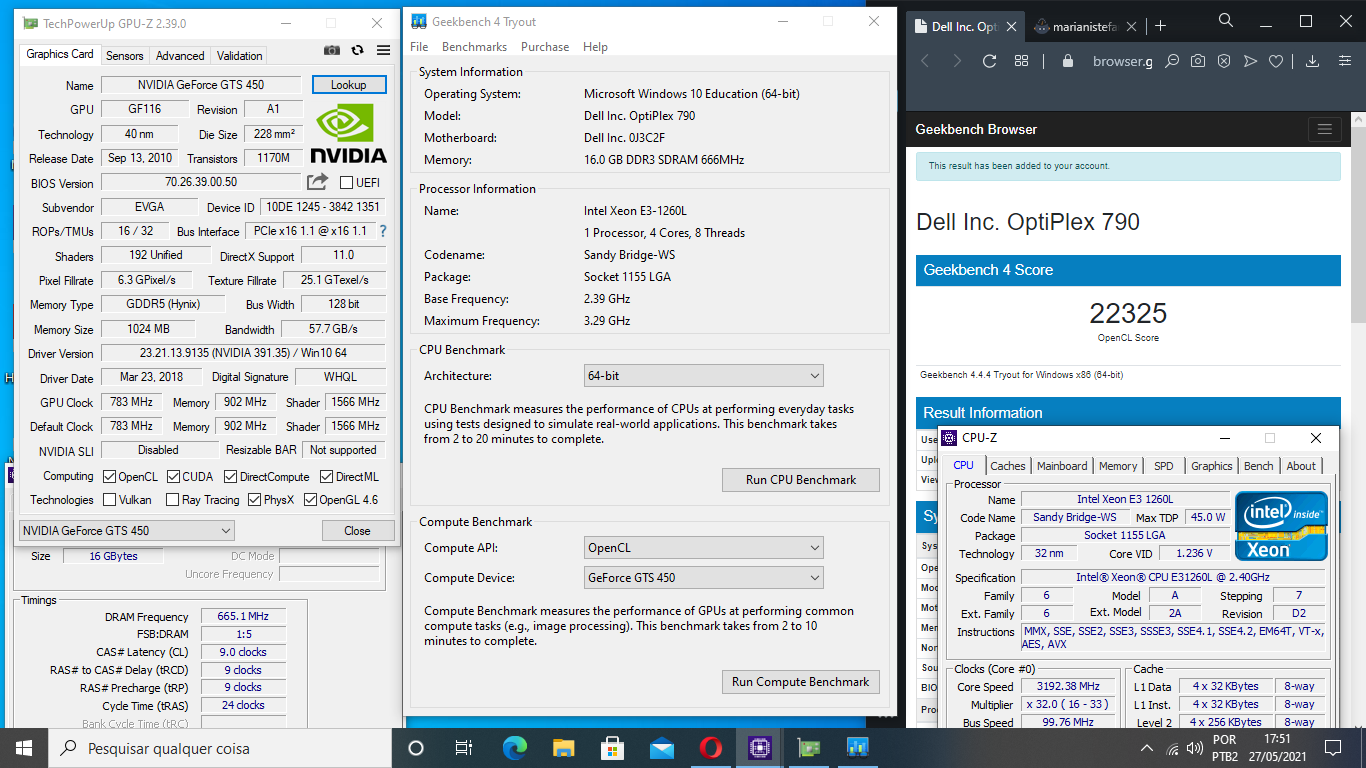Add page to bookmarks heart icon
1366x768 pixels.
1276,61
